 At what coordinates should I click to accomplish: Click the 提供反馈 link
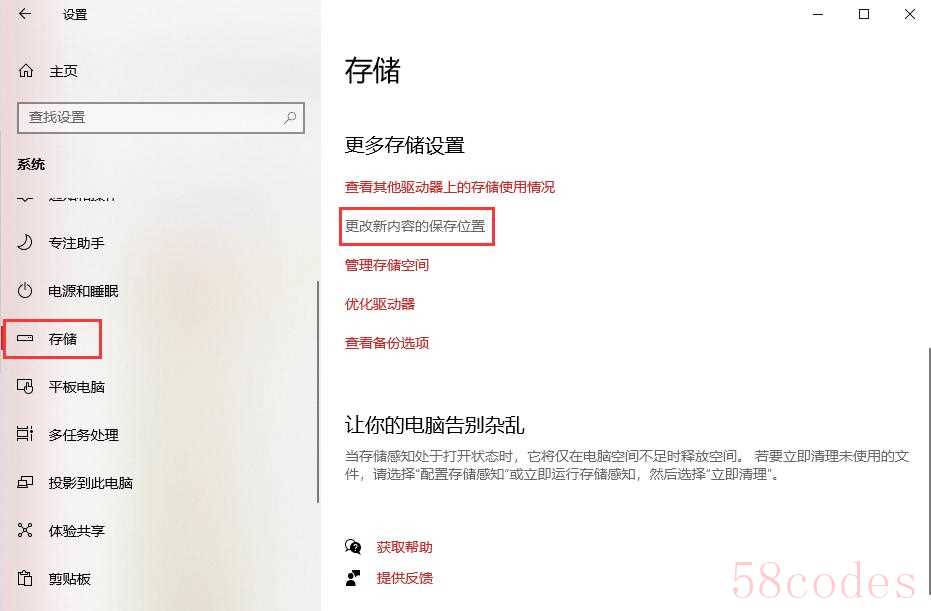point(404,578)
